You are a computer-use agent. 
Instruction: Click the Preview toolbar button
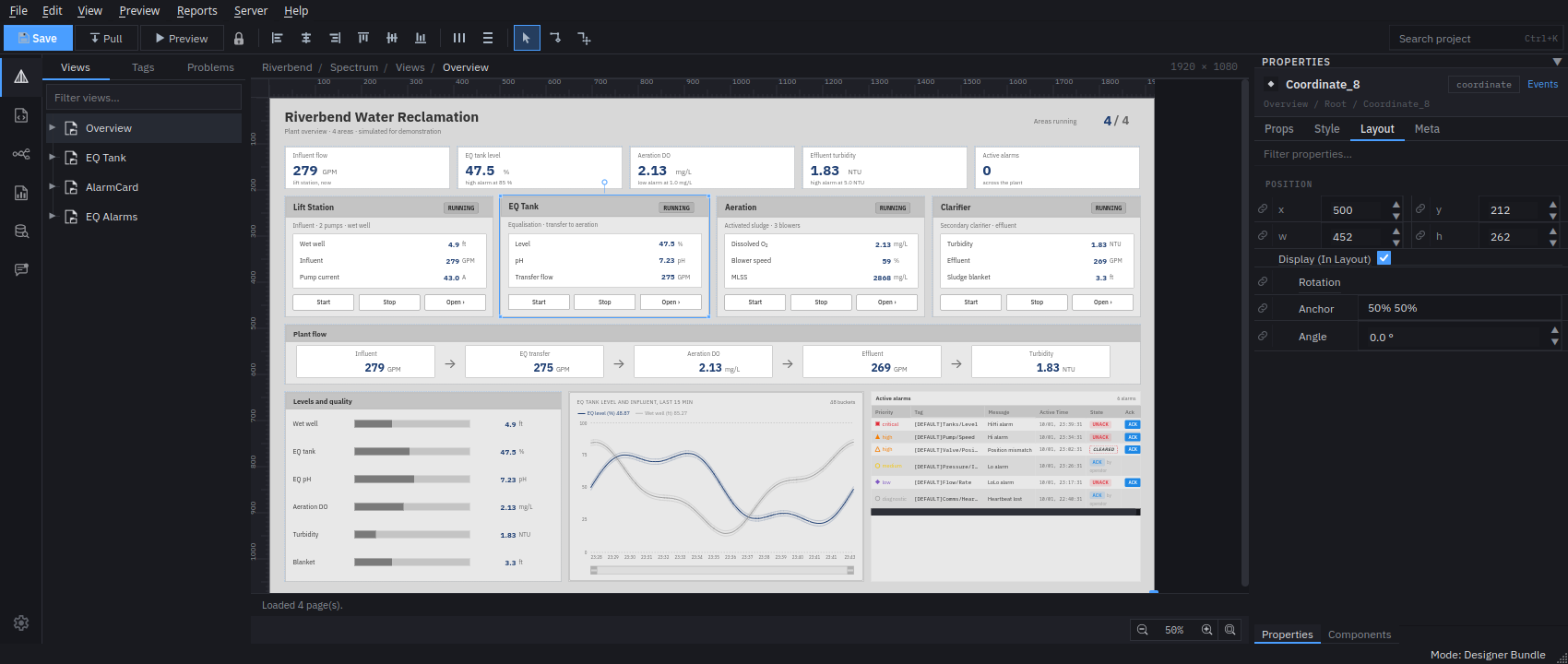(182, 38)
